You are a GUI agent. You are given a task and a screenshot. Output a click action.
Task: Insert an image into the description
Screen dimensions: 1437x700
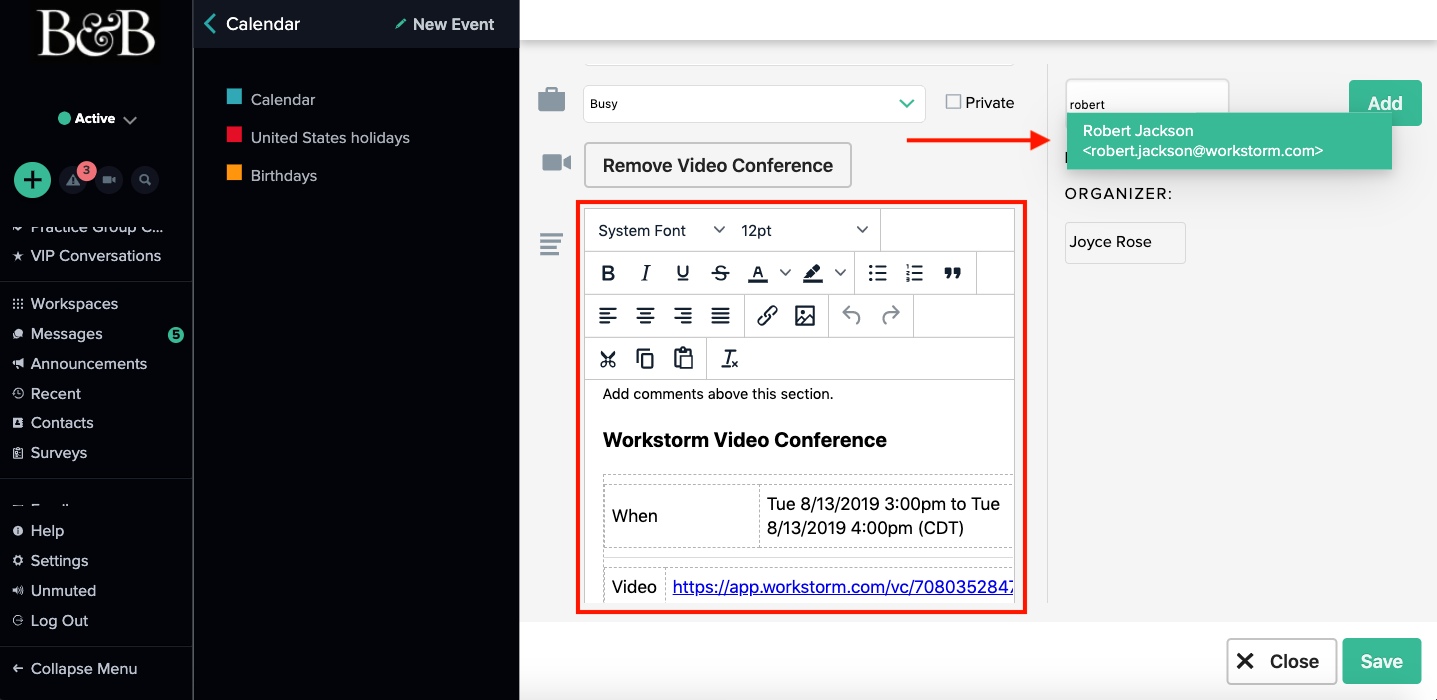point(805,316)
